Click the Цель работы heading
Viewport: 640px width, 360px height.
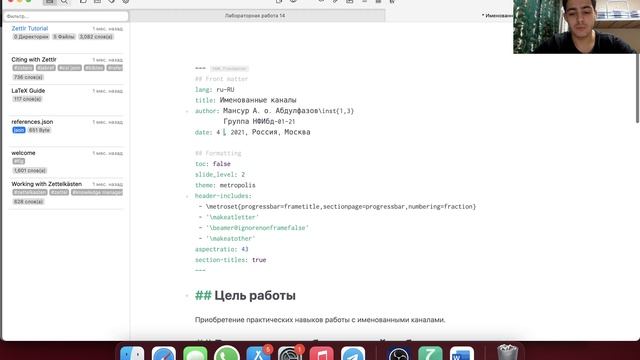(245, 296)
